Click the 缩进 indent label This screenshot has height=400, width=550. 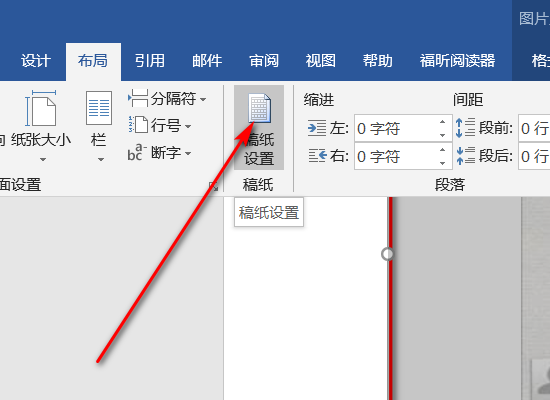coord(319,100)
